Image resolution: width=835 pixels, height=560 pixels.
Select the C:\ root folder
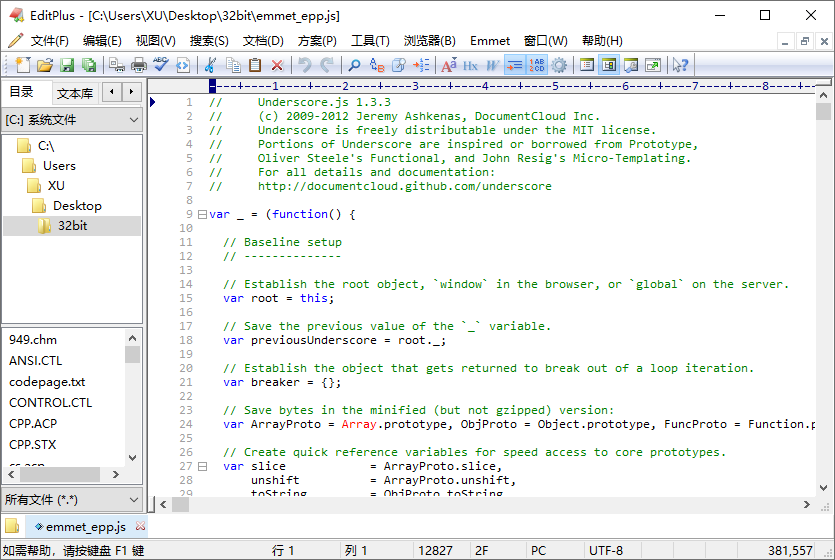(46, 145)
